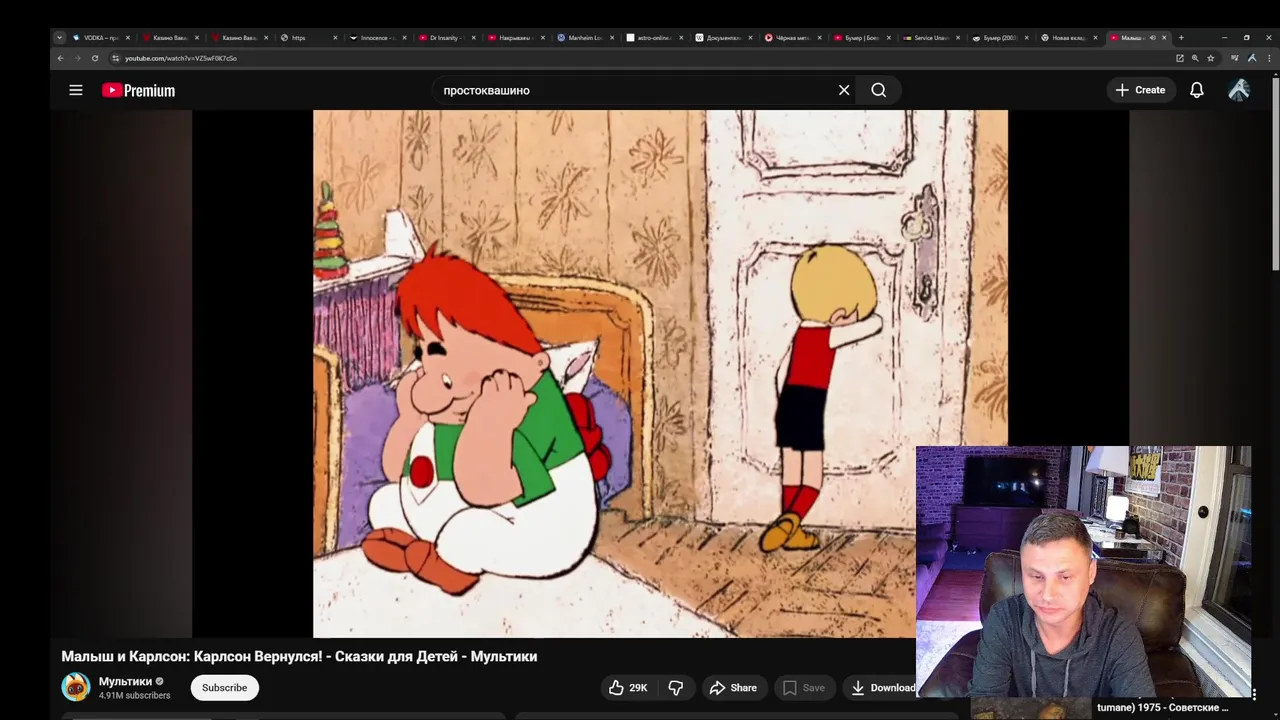Click the video player to pause playback
Image resolution: width=1280 pixels, height=720 pixels.
coord(660,374)
